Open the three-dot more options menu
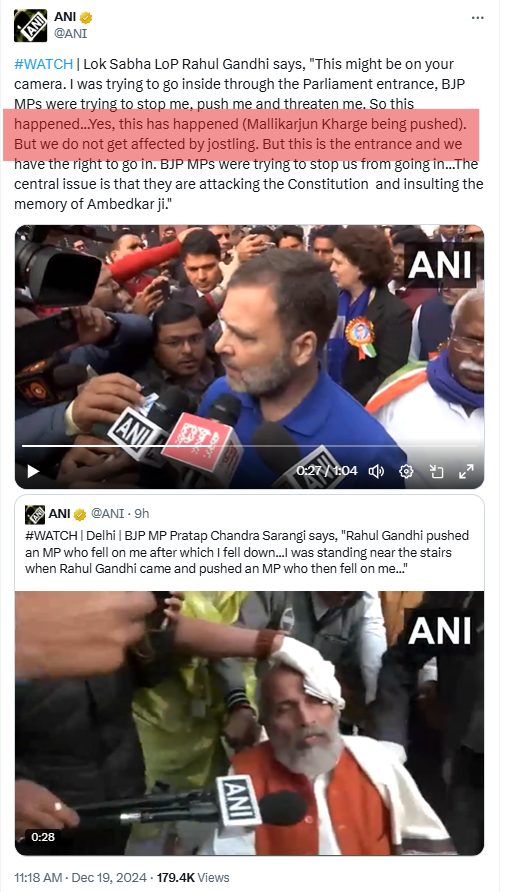The height and width of the screenshot is (892, 512). click(477, 18)
